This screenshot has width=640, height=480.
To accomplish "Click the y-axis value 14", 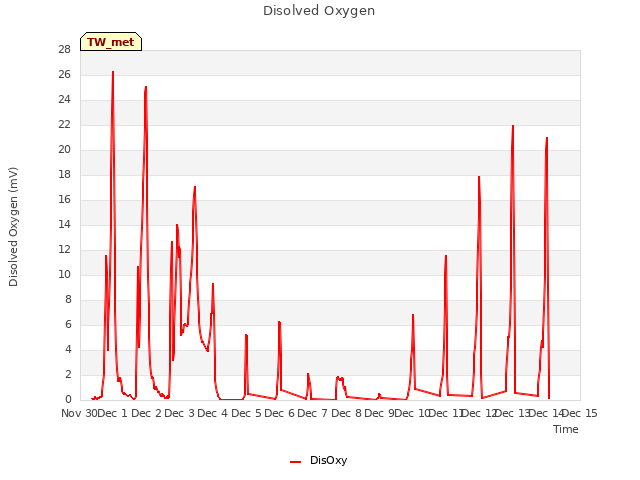I will pyautogui.click(x=64, y=224).
